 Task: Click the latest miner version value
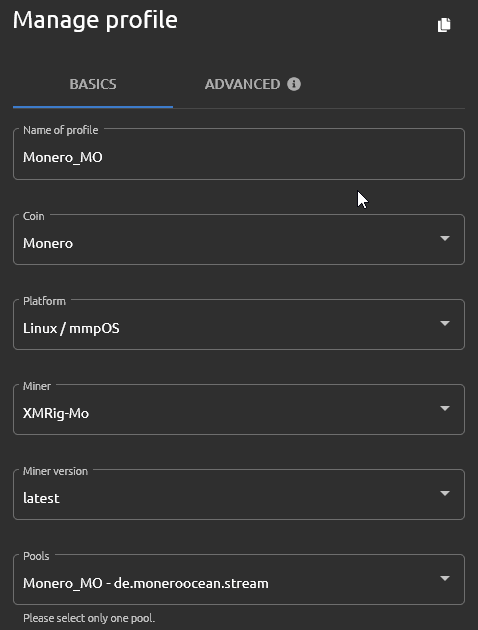(41, 498)
